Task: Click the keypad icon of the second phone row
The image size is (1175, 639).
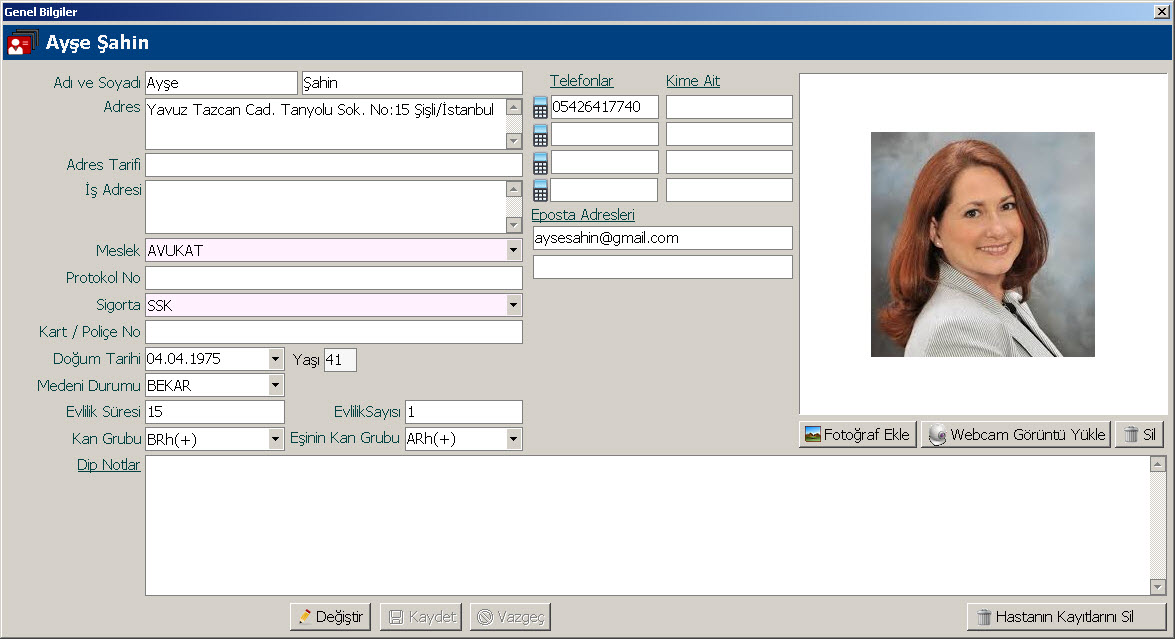Action: coord(540,136)
